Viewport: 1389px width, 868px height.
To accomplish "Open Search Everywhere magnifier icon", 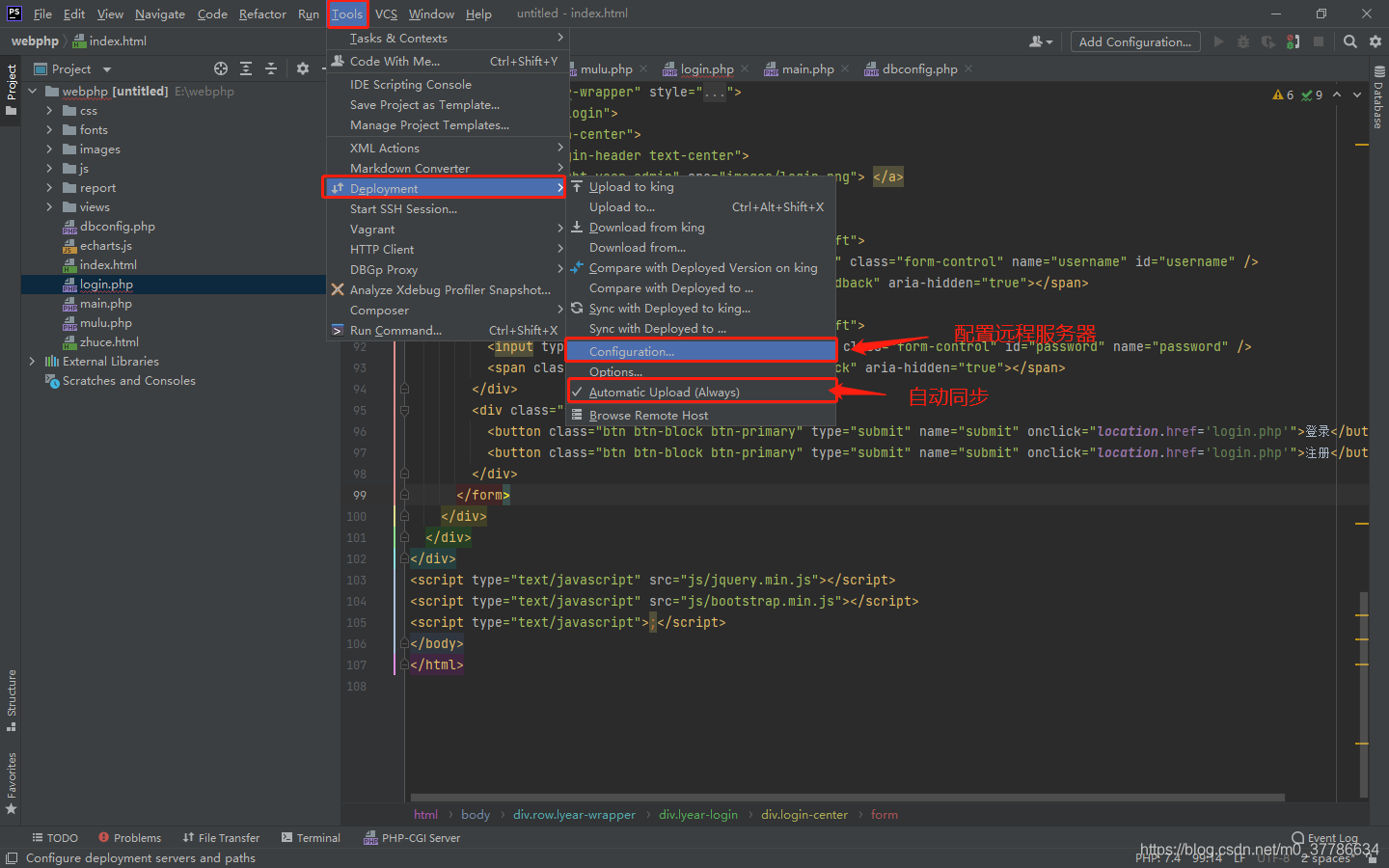I will point(1350,41).
